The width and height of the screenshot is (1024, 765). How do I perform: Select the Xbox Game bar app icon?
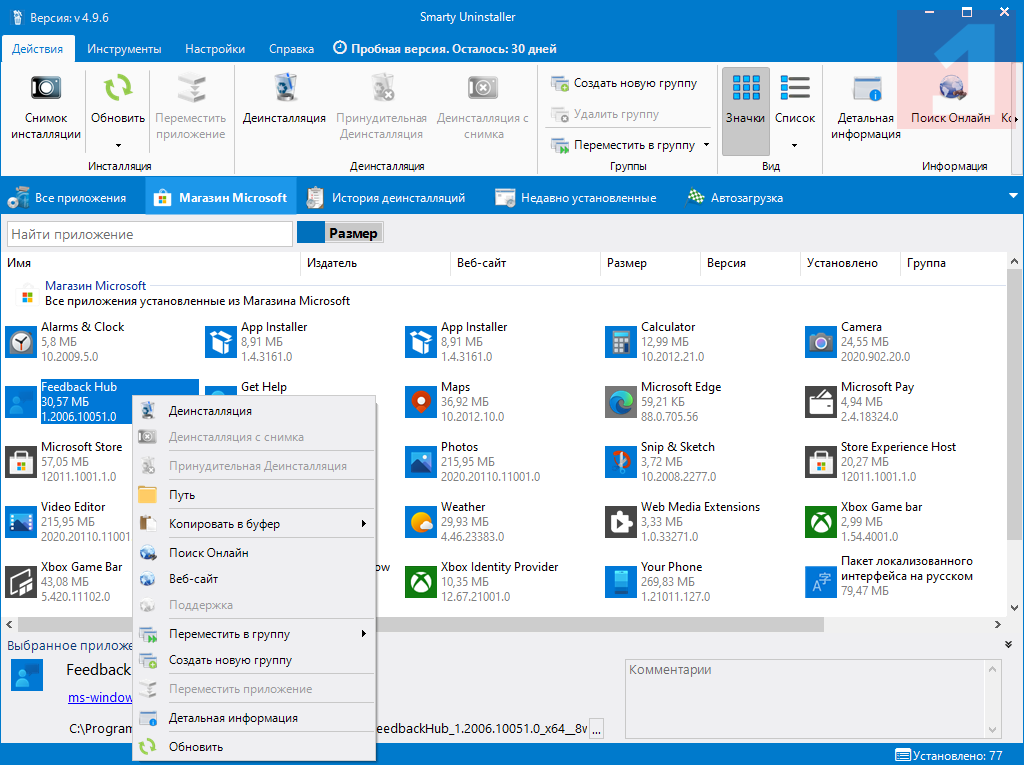(x=821, y=522)
